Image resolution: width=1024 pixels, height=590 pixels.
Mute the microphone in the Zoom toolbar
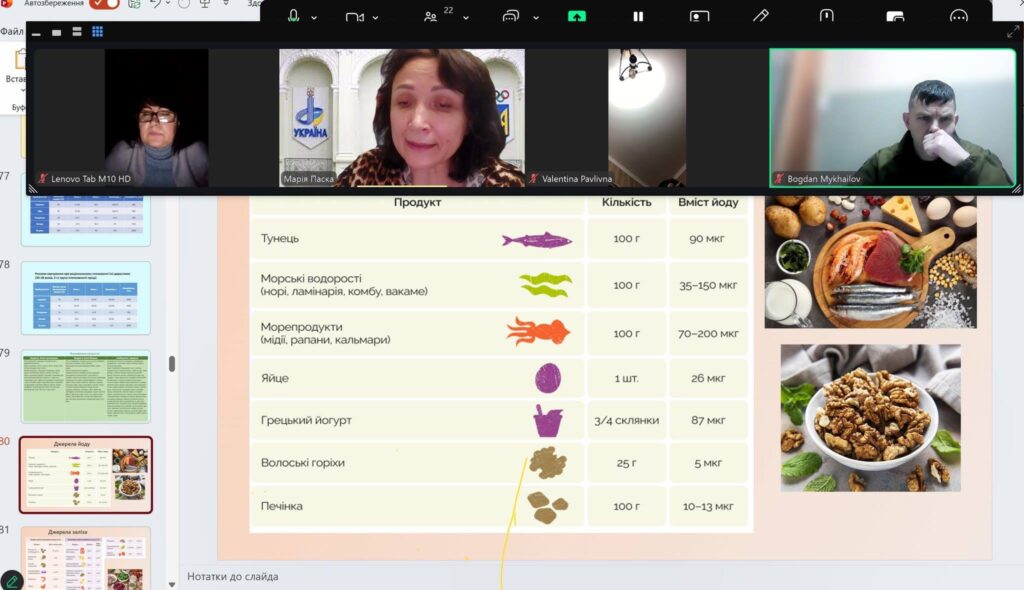pyautogui.click(x=294, y=17)
